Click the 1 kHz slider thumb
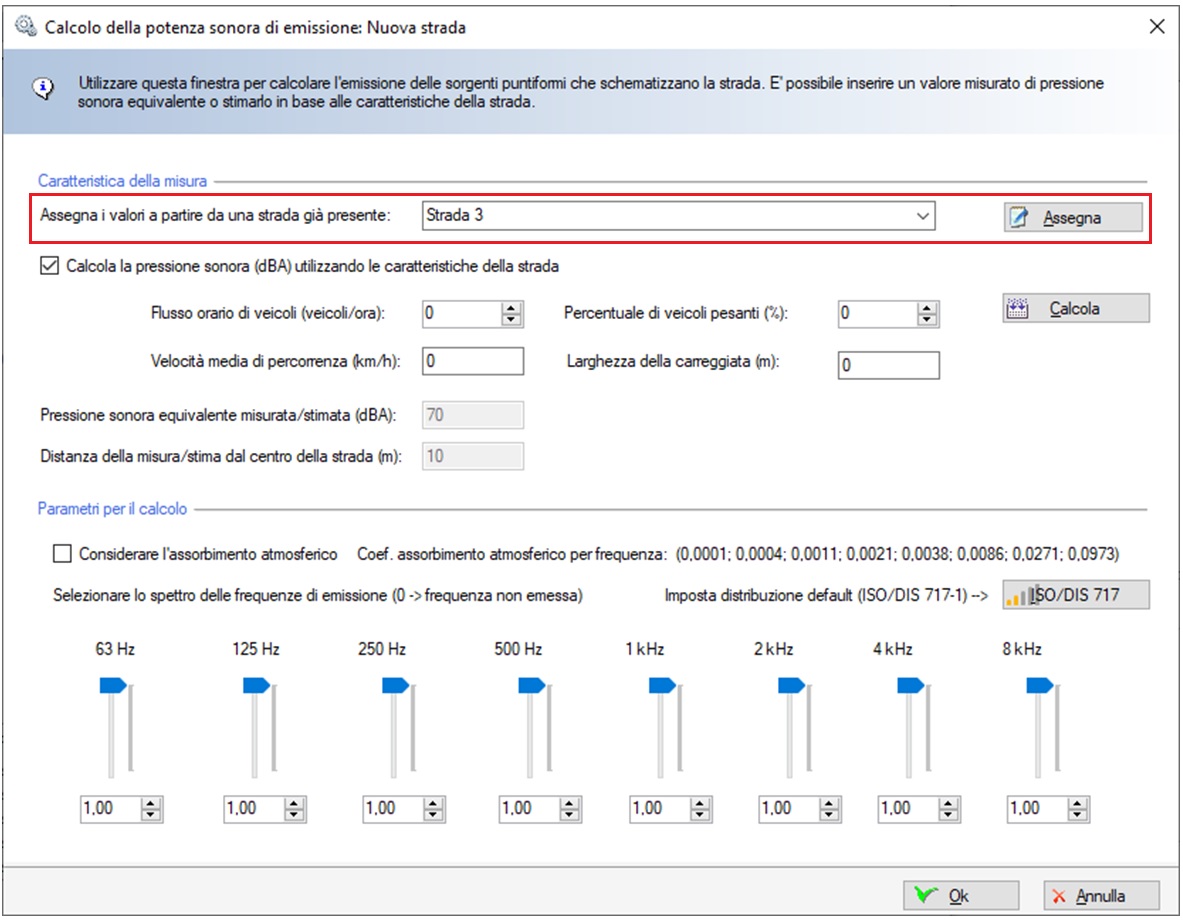 click(662, 685)
